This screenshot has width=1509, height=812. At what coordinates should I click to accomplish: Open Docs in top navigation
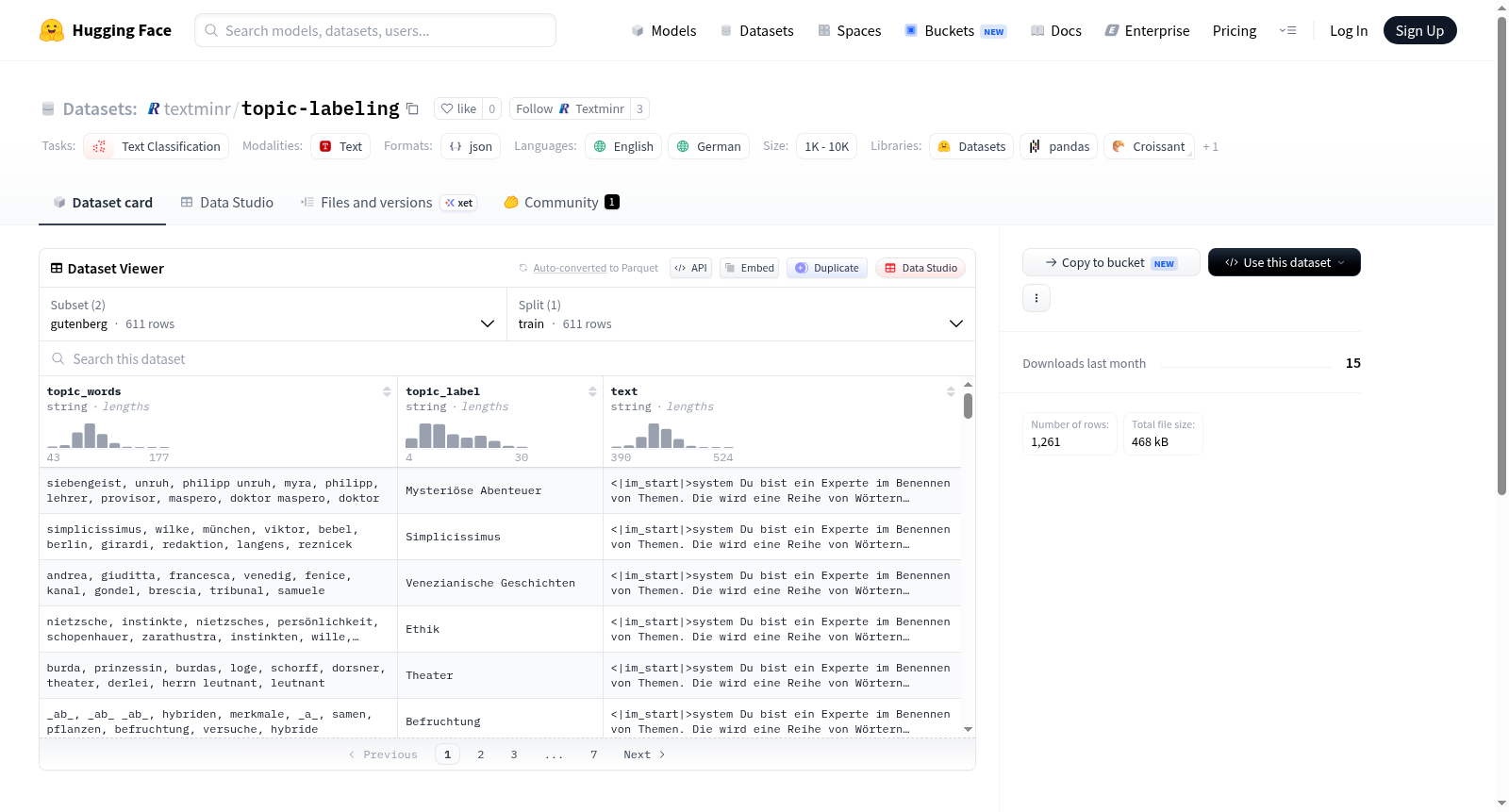click(1056, 30)
